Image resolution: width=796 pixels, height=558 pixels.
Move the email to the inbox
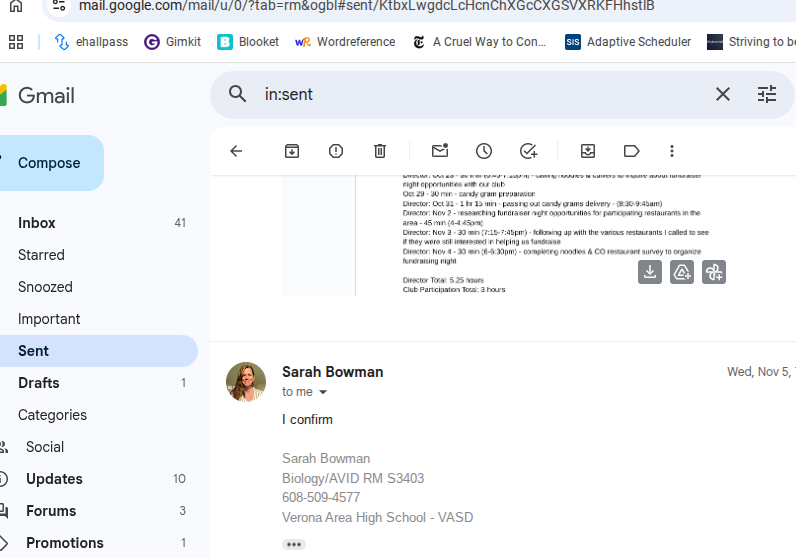588,151
